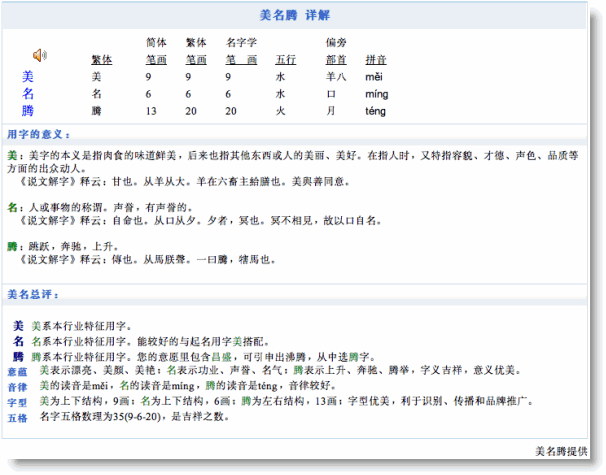
Task: Click the 五行 column header
Action: 285,59
